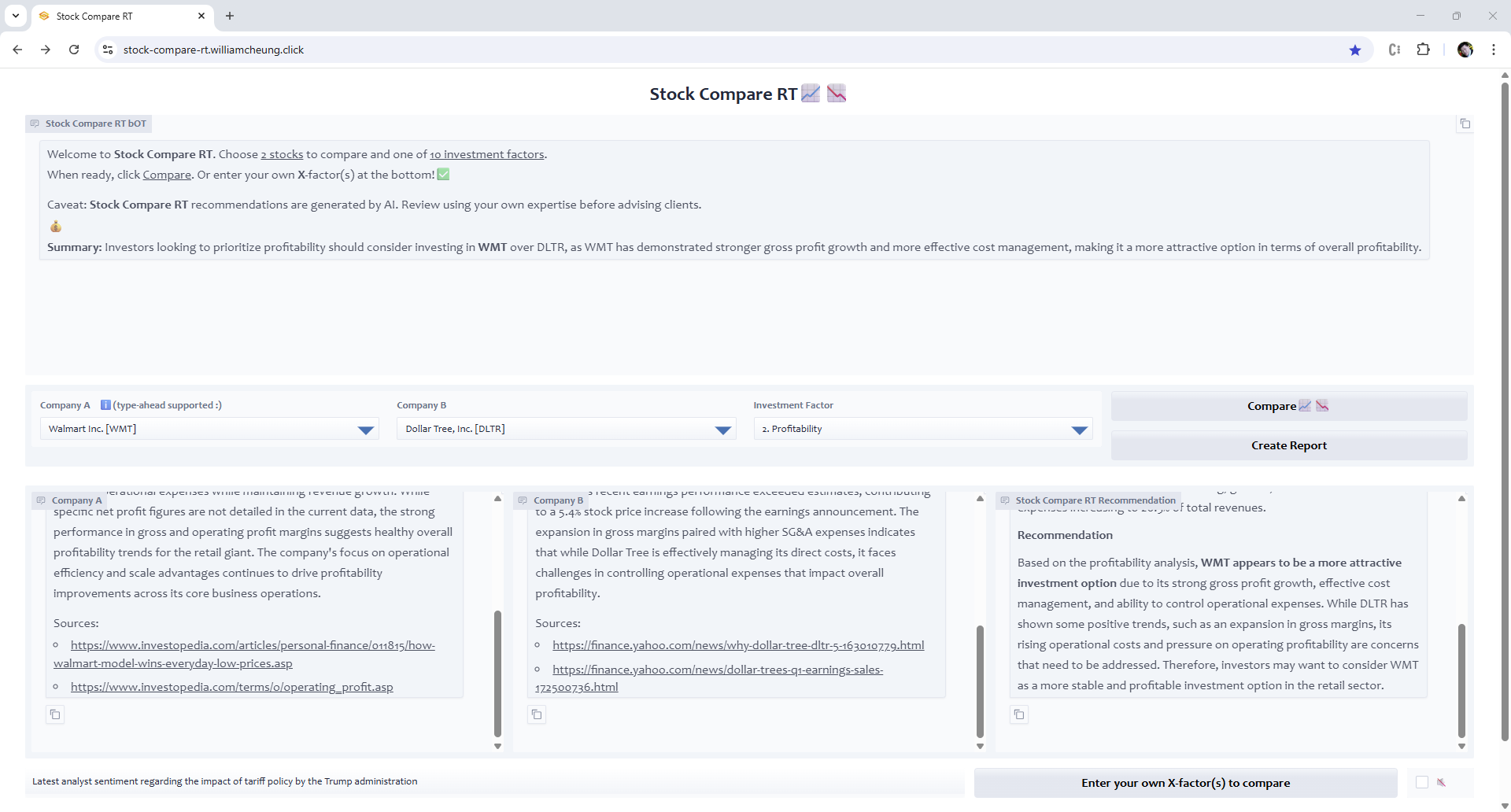The height and width of the screenshot is (812, 1511).
Task: Select the Stock Compare RT browser tab
Action: pos(122,16)
